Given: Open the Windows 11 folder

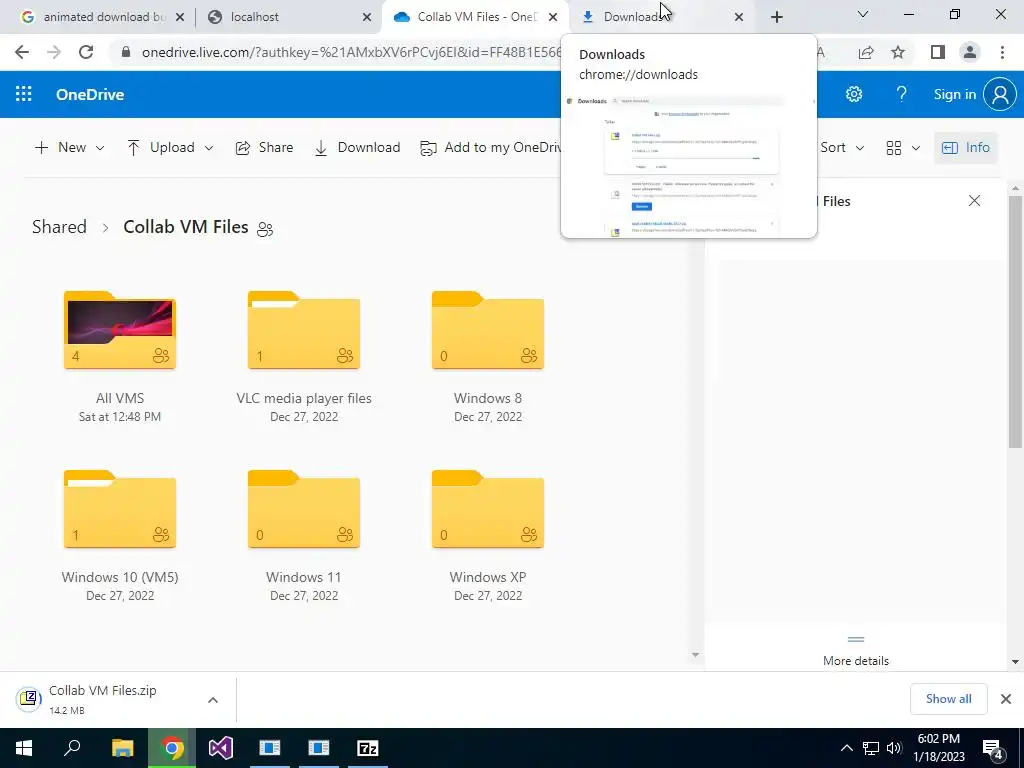Looking at the screenshot, I should (x=304, y=509).
